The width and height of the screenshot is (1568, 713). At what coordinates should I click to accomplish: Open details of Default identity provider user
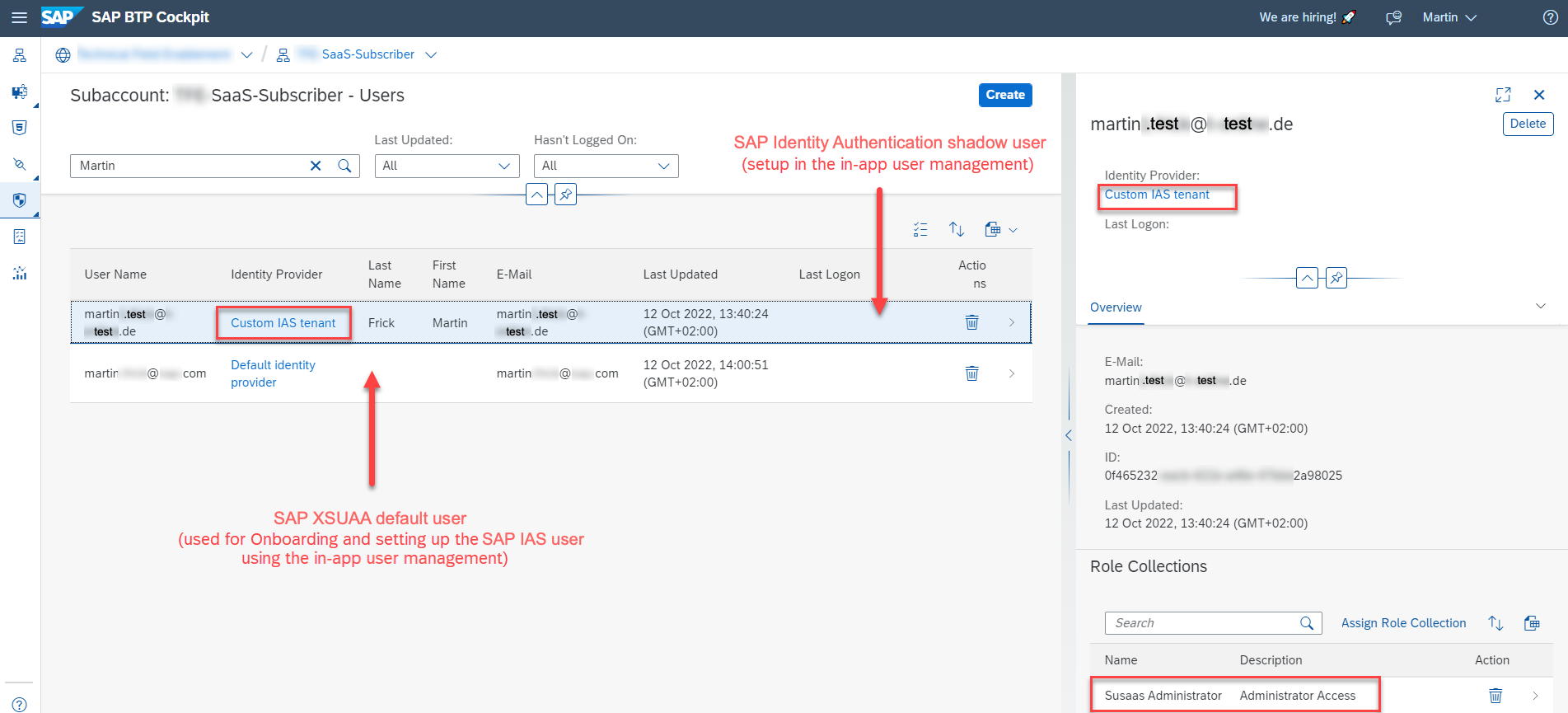pyautogui.click(x=1012, y=373)
